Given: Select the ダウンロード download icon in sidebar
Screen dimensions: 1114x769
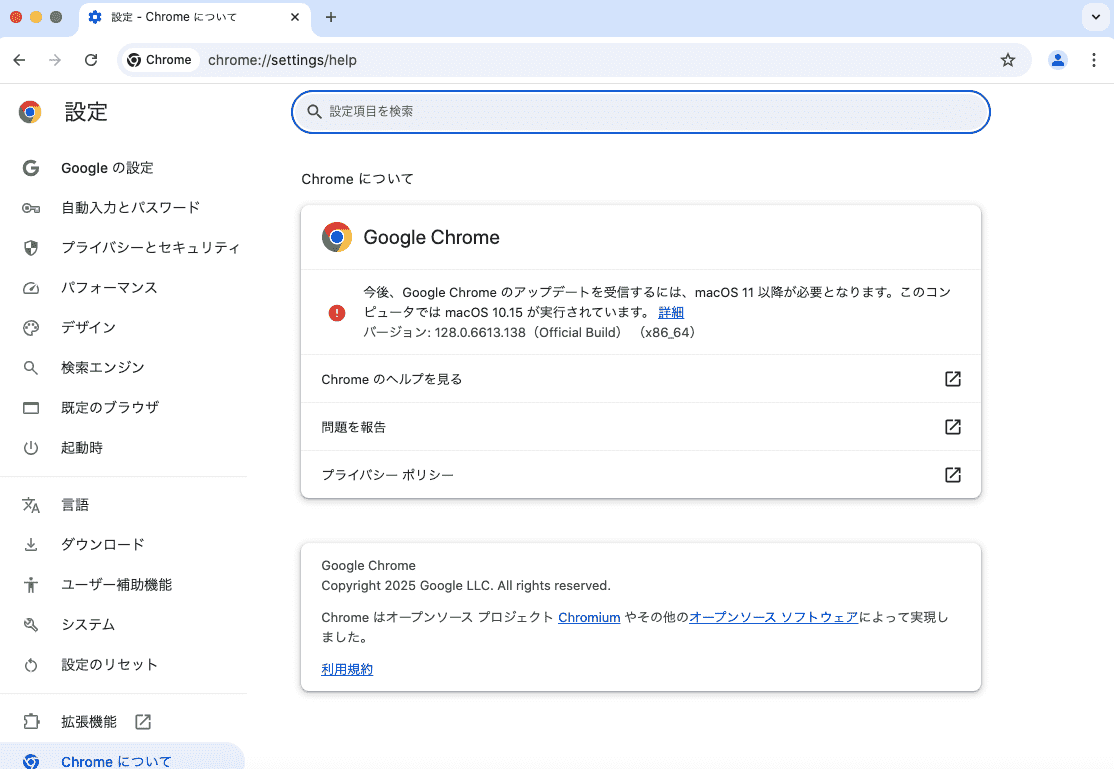Looking at the screenshot, I should [31, 544].
